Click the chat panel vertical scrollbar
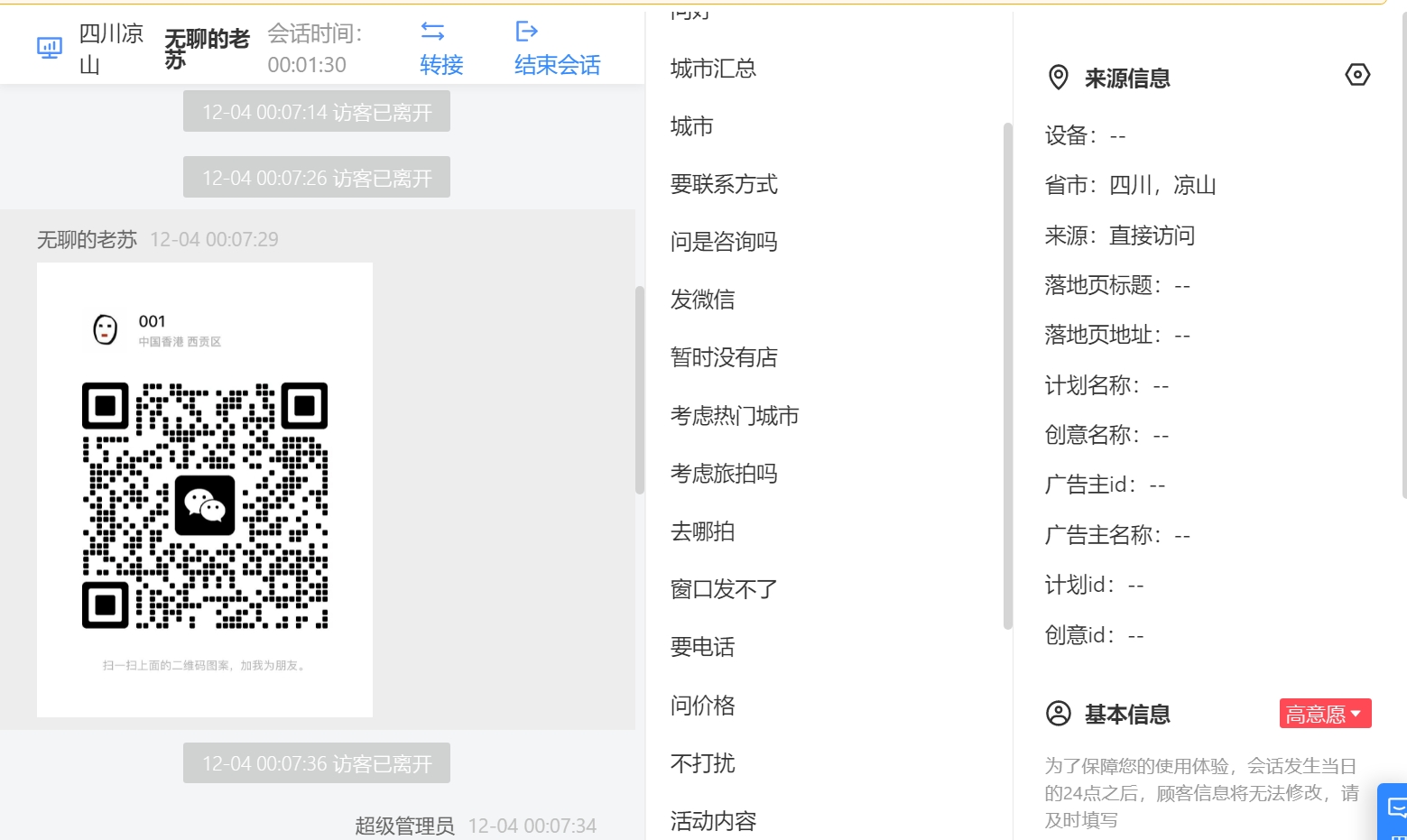 click(640, 390)
